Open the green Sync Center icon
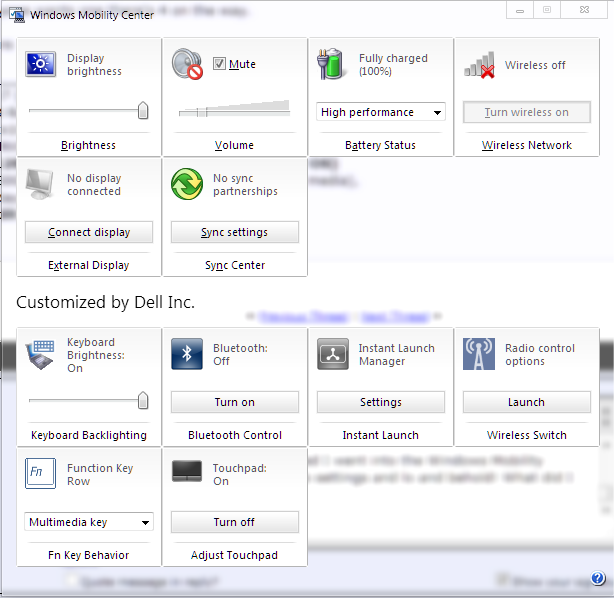The image size is (614, 598). (187, 184)
